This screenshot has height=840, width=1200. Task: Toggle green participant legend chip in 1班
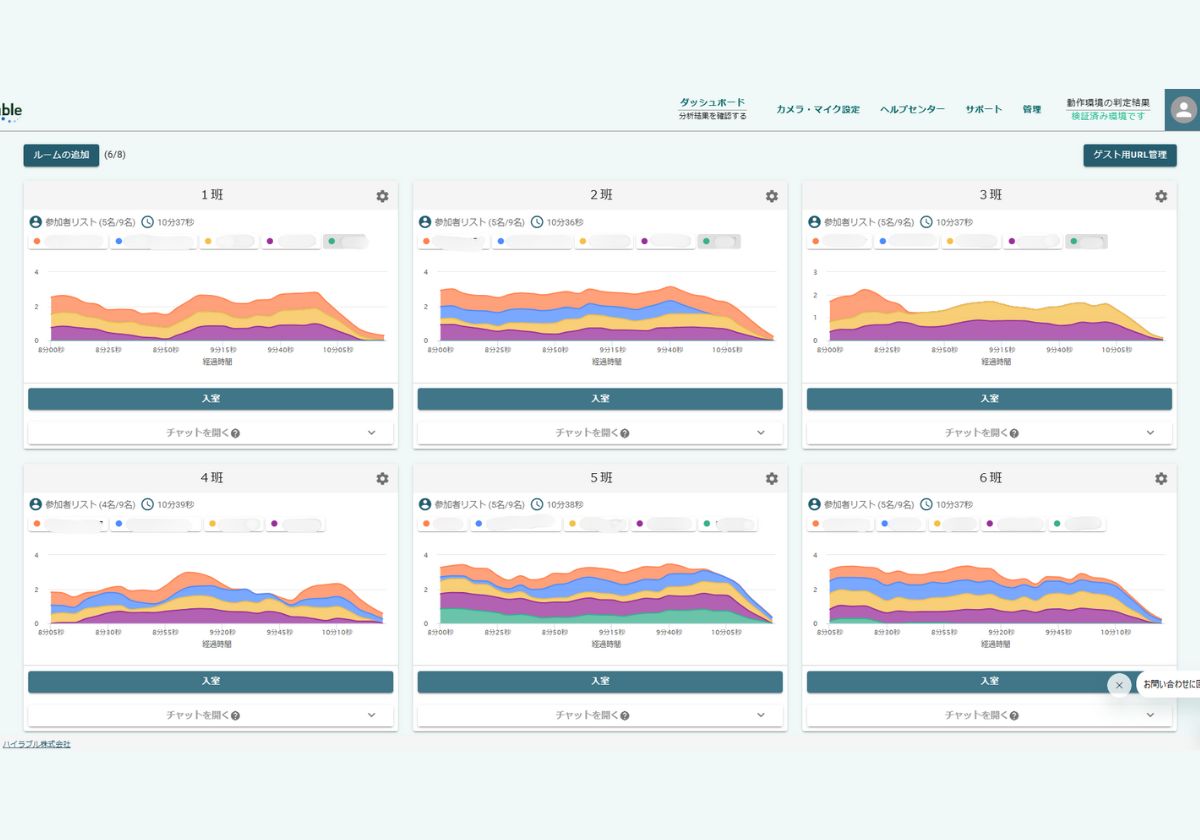click(x=346, y=242)
